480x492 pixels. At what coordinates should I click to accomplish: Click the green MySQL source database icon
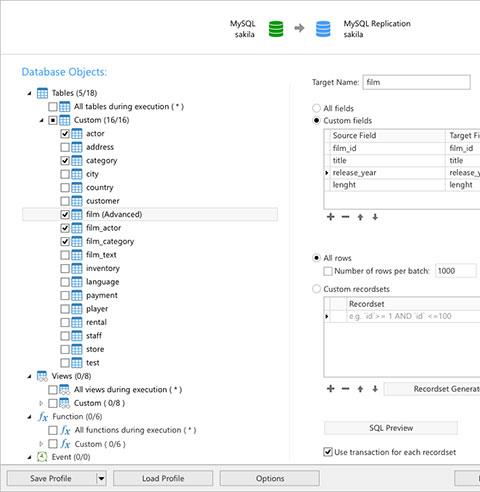[276, 29]
